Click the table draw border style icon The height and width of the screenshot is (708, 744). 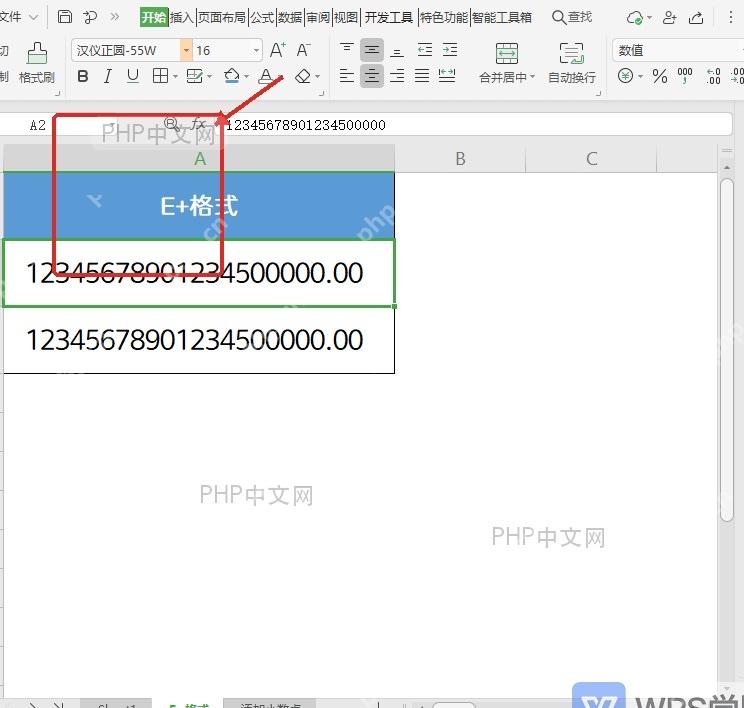(x=195, y=76)
